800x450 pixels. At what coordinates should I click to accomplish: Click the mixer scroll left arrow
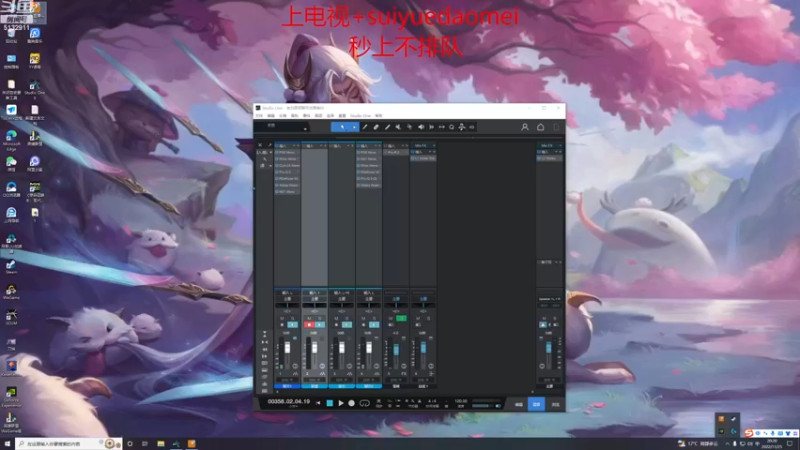point(277,392)
